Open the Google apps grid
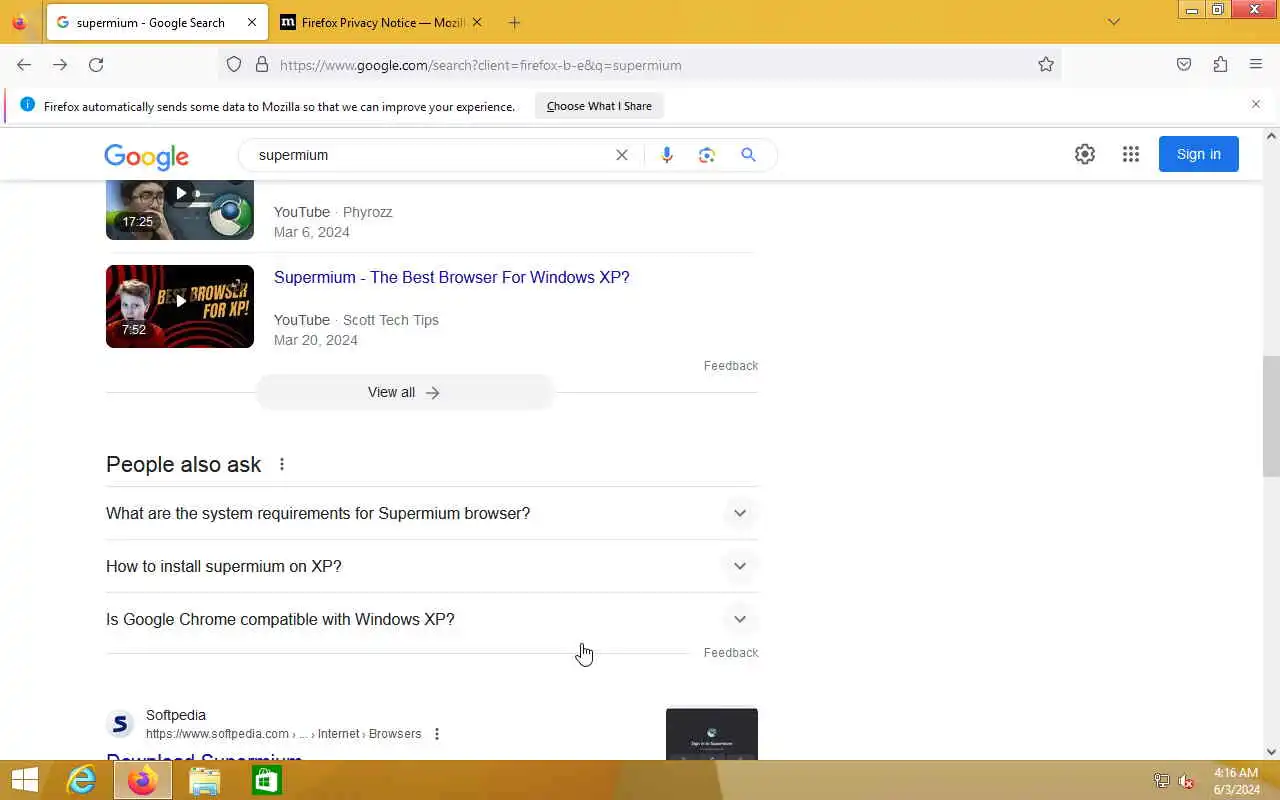This screenshot has width=1280, height=800. 1131,154
